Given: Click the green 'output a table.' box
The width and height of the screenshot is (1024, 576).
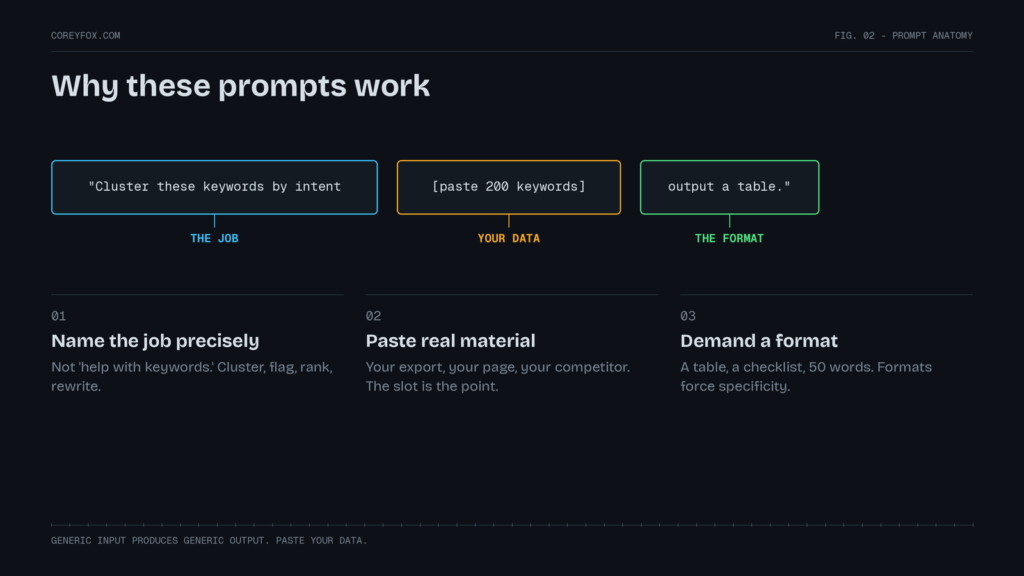Looking at the screenshot, I should 729,187.
